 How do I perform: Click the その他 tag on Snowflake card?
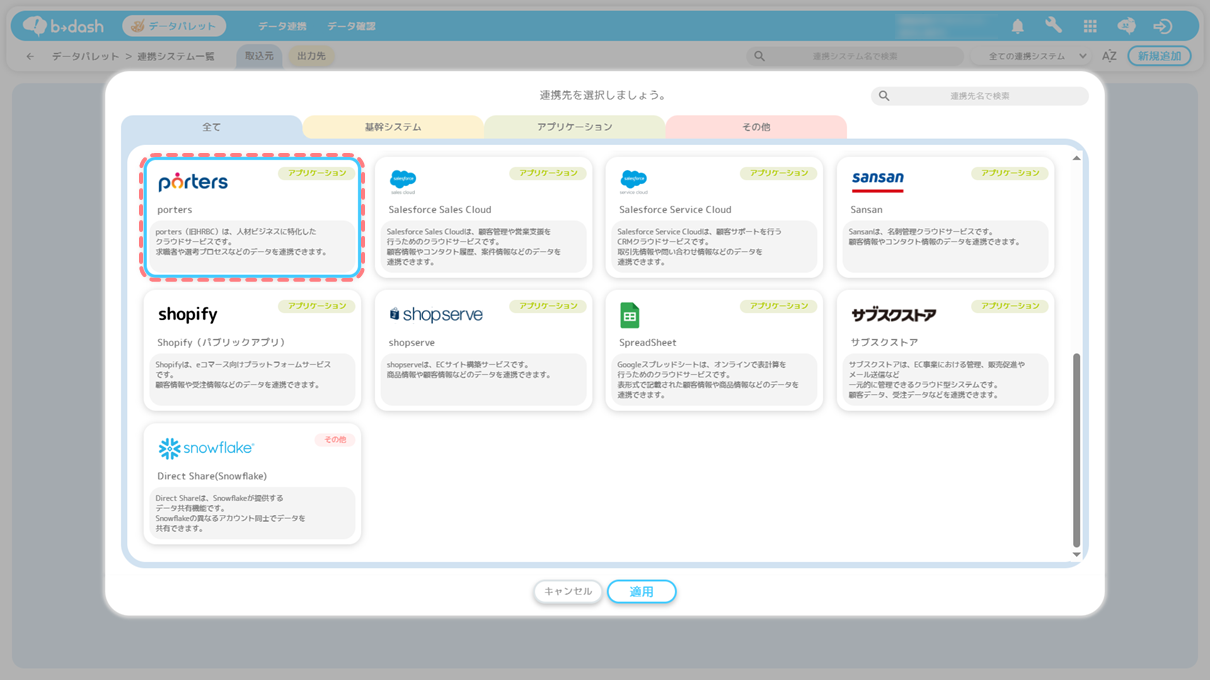coord(334,440)
